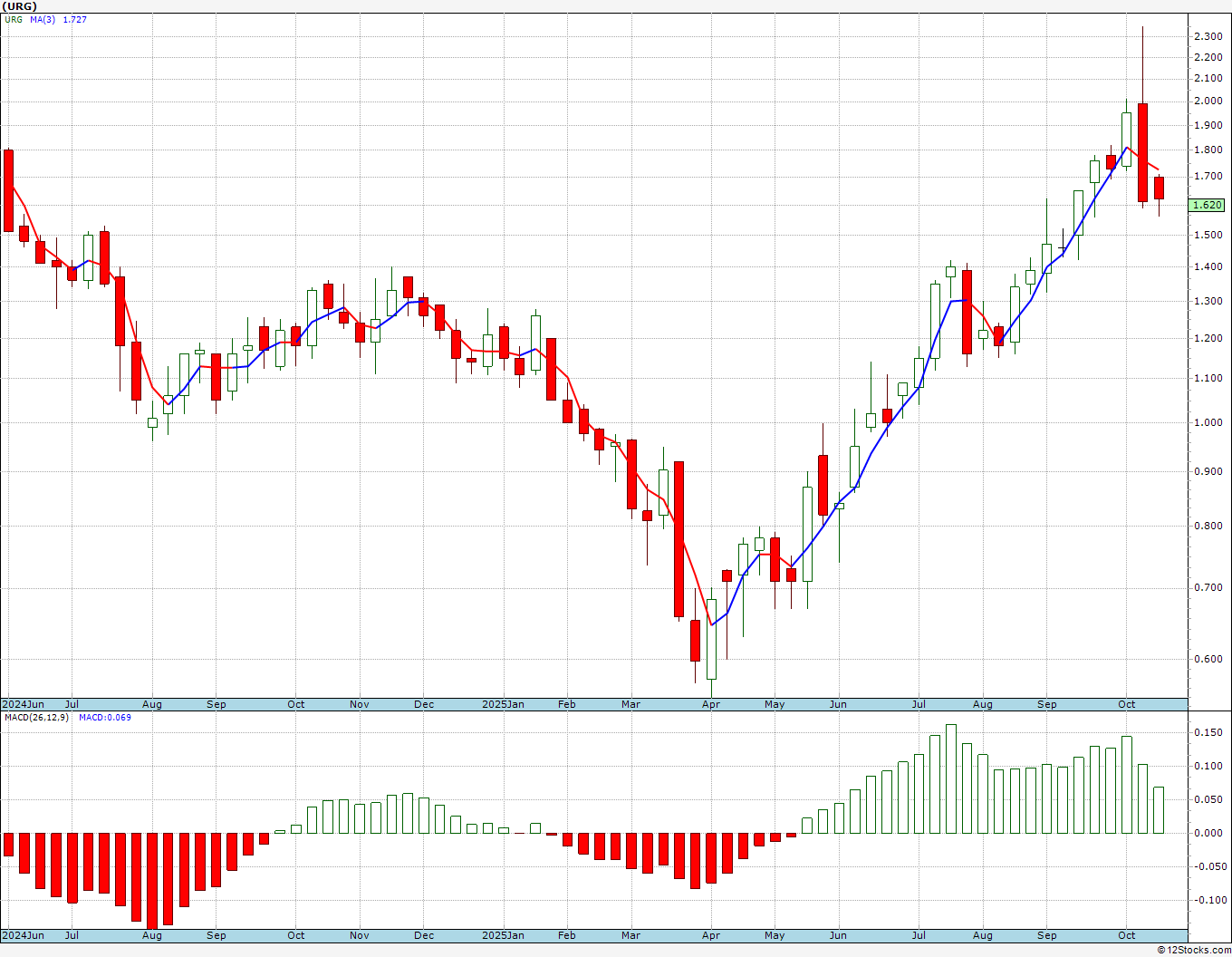
Task: Click May on the price chart time axis
Action: tap(775, 704)
